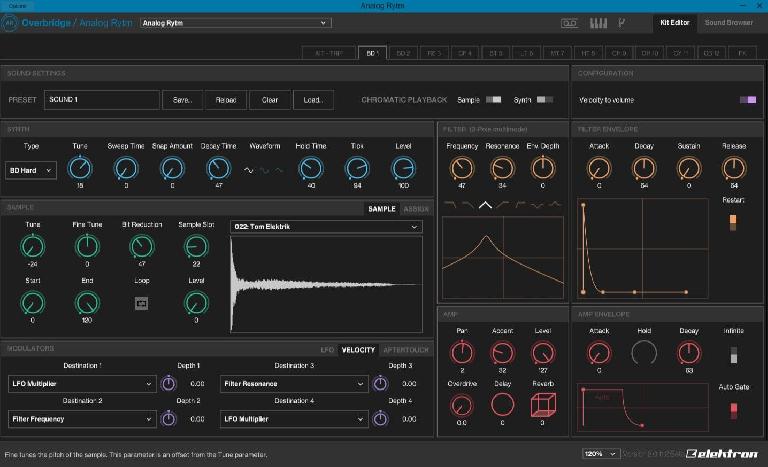Select the BD 1 track tab
This screenshot has height=467, width=768.
coord(372,53)
